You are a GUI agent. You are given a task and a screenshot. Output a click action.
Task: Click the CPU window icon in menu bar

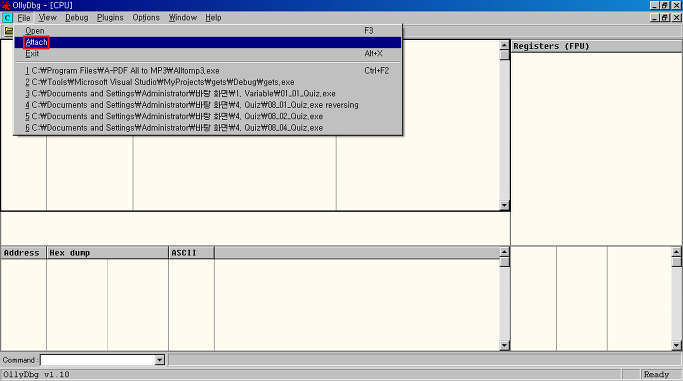(7, 18)
